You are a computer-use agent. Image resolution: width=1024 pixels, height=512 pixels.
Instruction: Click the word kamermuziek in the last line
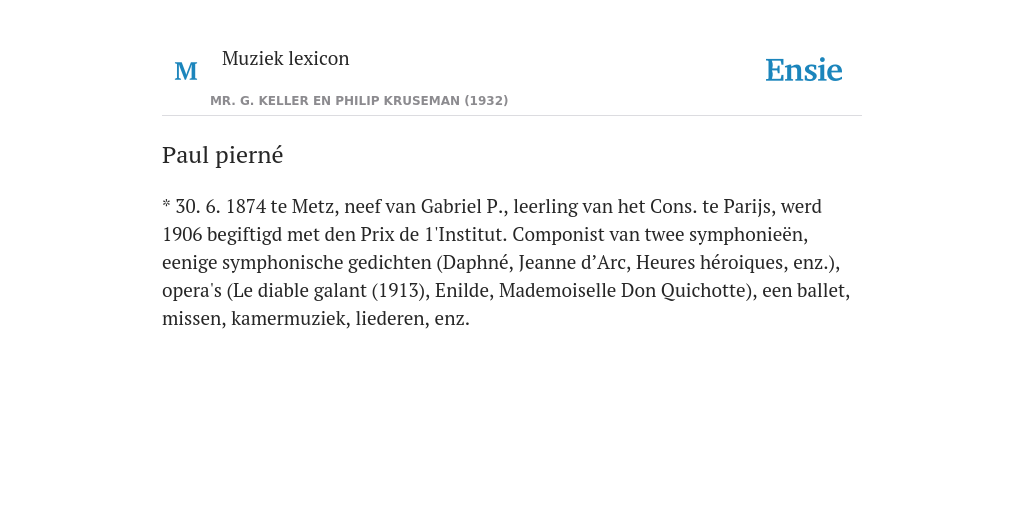(288, 319)
